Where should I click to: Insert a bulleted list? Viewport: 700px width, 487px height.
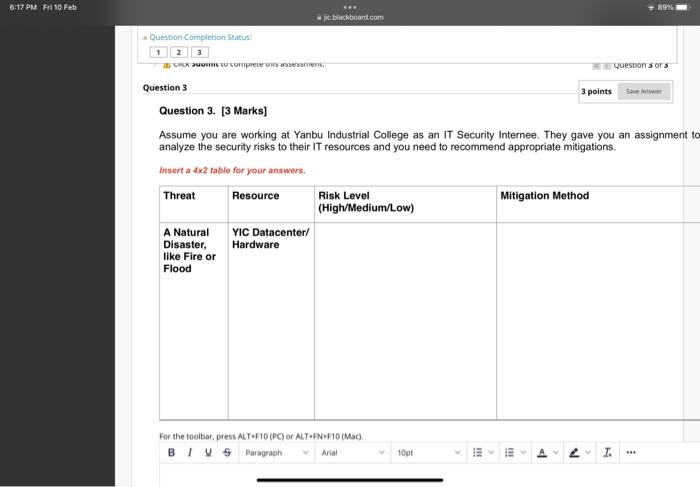(x=477, y=452)
